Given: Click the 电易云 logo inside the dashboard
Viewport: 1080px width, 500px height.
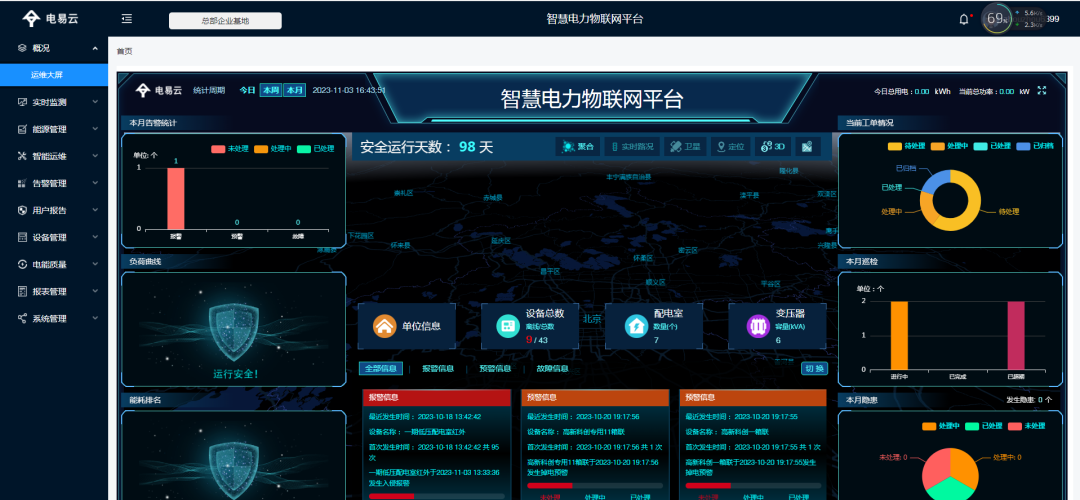Looking at the screenshot, I should tap(158, 90).
